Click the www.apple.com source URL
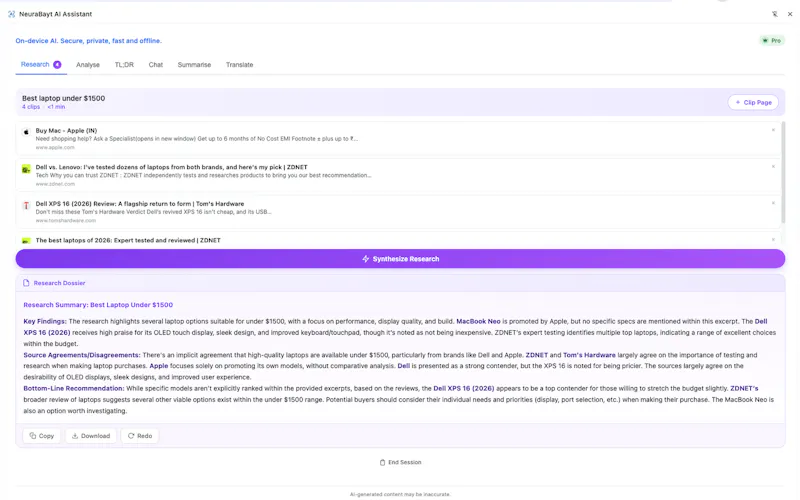The width and height of the screenshot is (800, 500). (55, 147)
